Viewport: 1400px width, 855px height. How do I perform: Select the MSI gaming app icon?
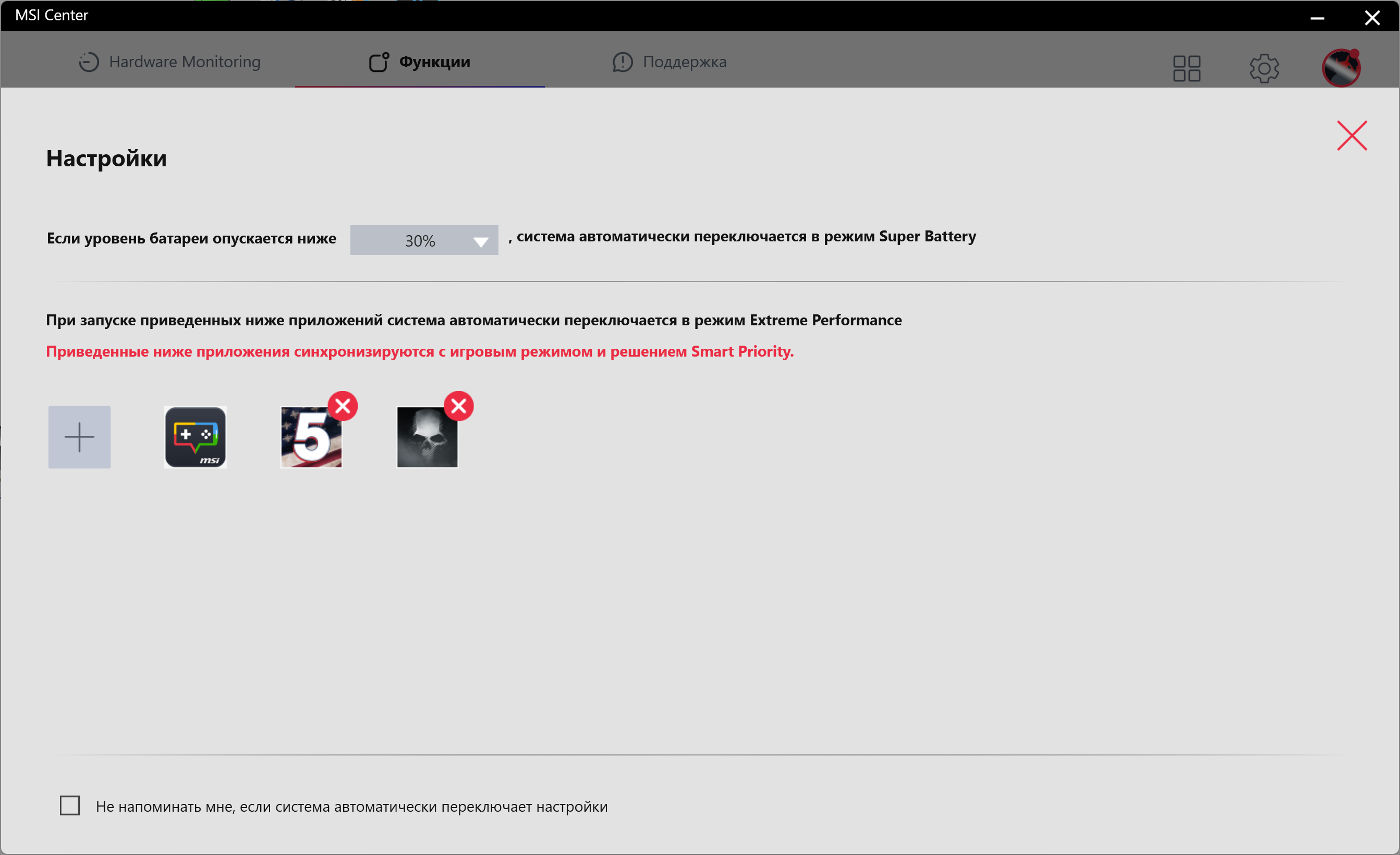coord(195,437)
